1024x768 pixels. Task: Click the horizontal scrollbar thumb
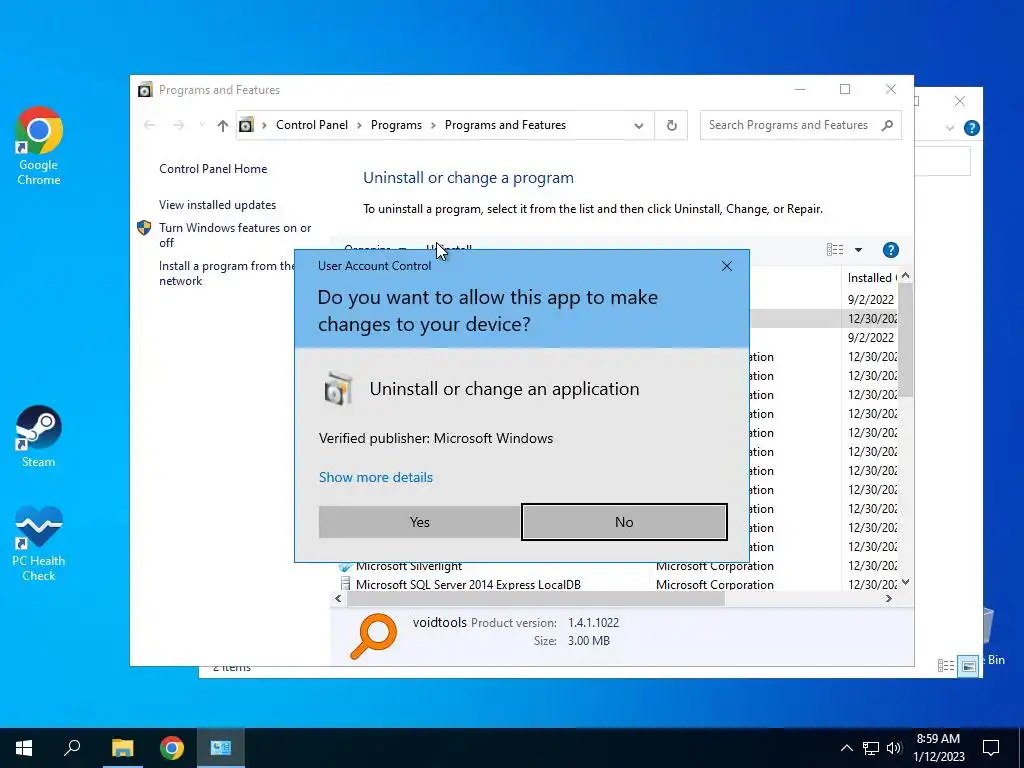tap(534, 598)
